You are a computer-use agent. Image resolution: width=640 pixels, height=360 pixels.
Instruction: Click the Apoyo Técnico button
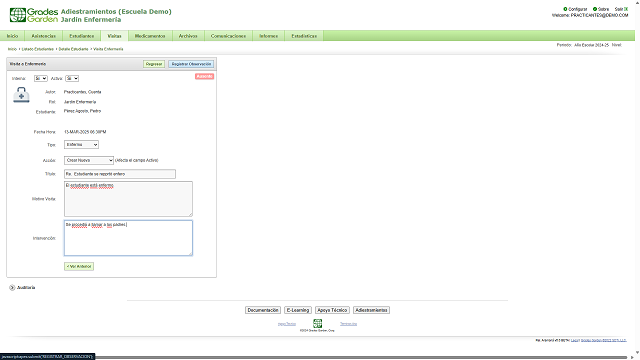[332, 310]
